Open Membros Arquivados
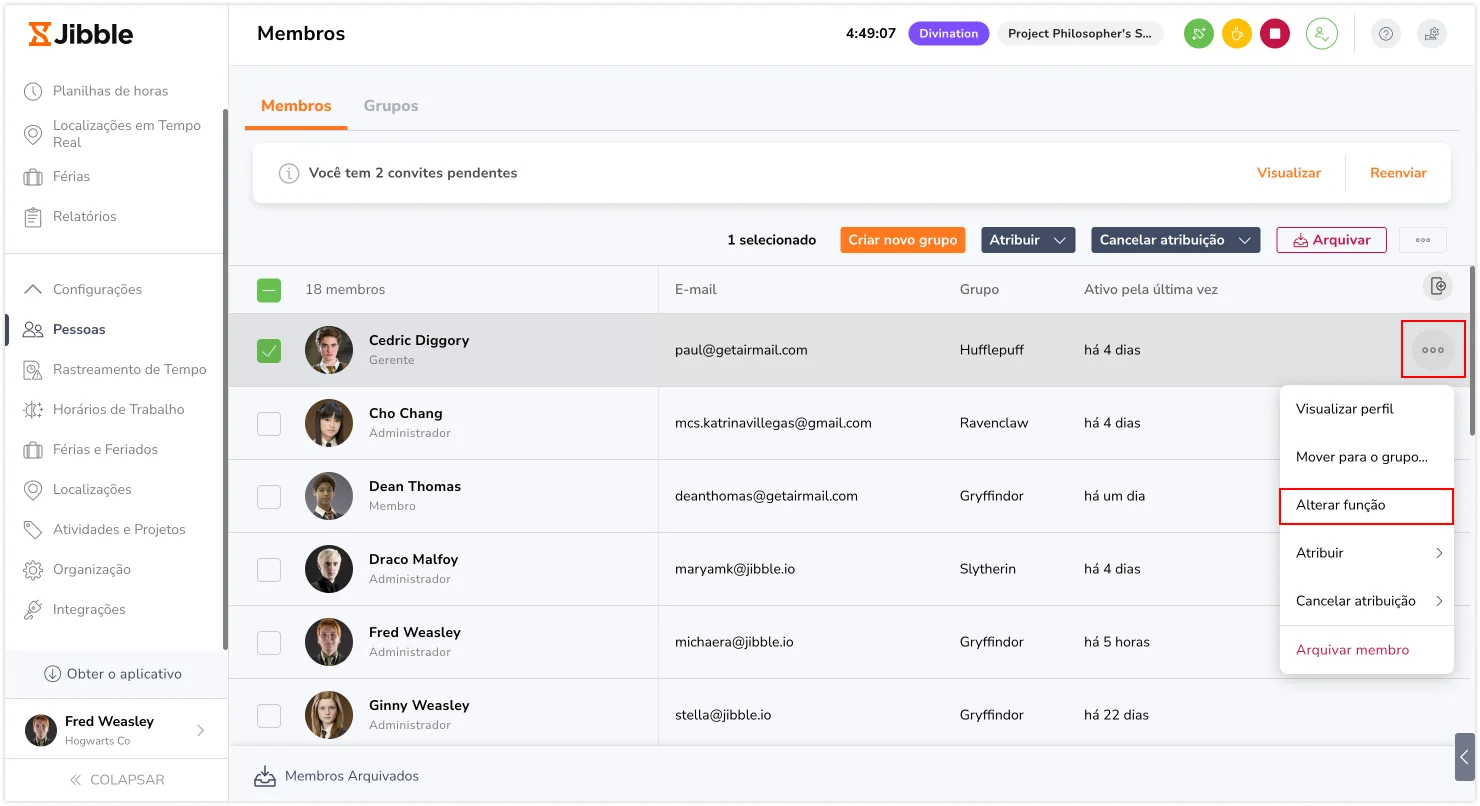 [x=336, y=776]
